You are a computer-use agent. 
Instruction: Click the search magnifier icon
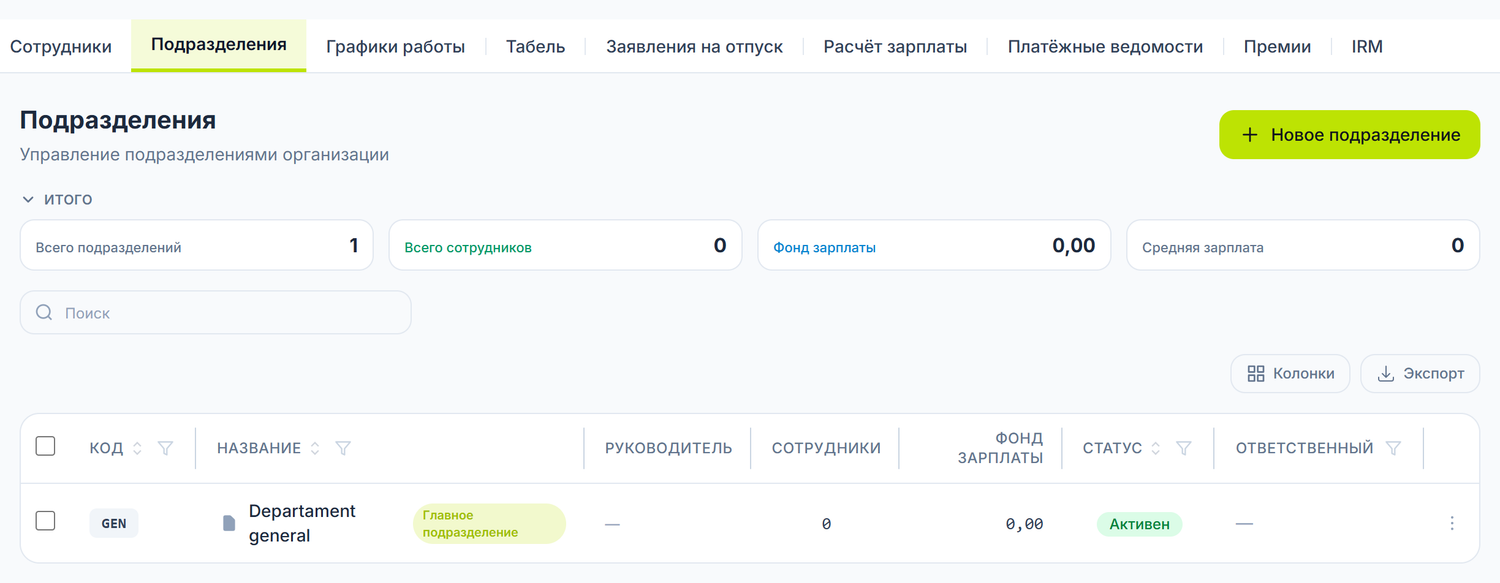[x=44, y=313]
